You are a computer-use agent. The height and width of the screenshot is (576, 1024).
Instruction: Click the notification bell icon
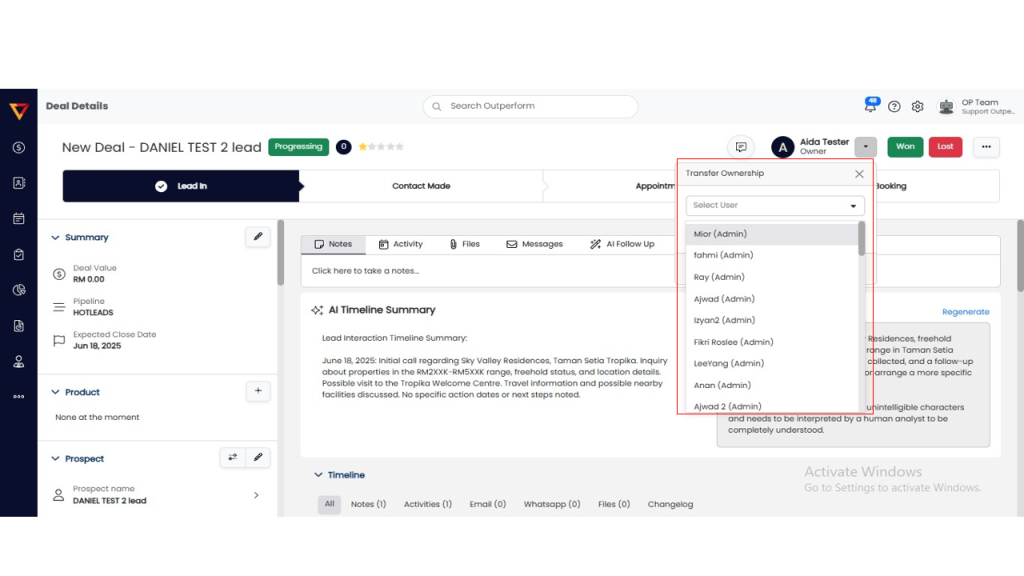tap(870, 106)
